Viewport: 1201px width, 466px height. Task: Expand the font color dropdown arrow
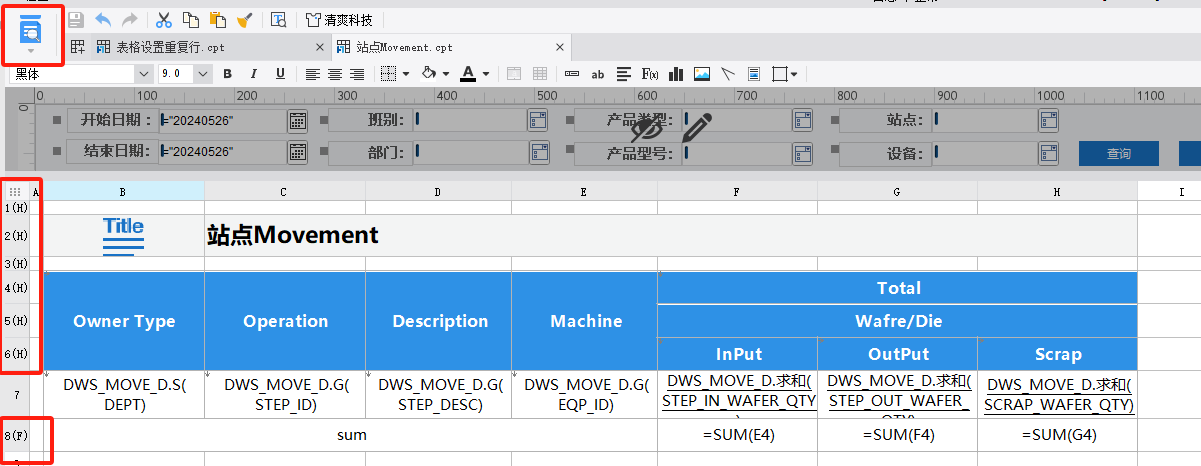(x=486, y=73)
